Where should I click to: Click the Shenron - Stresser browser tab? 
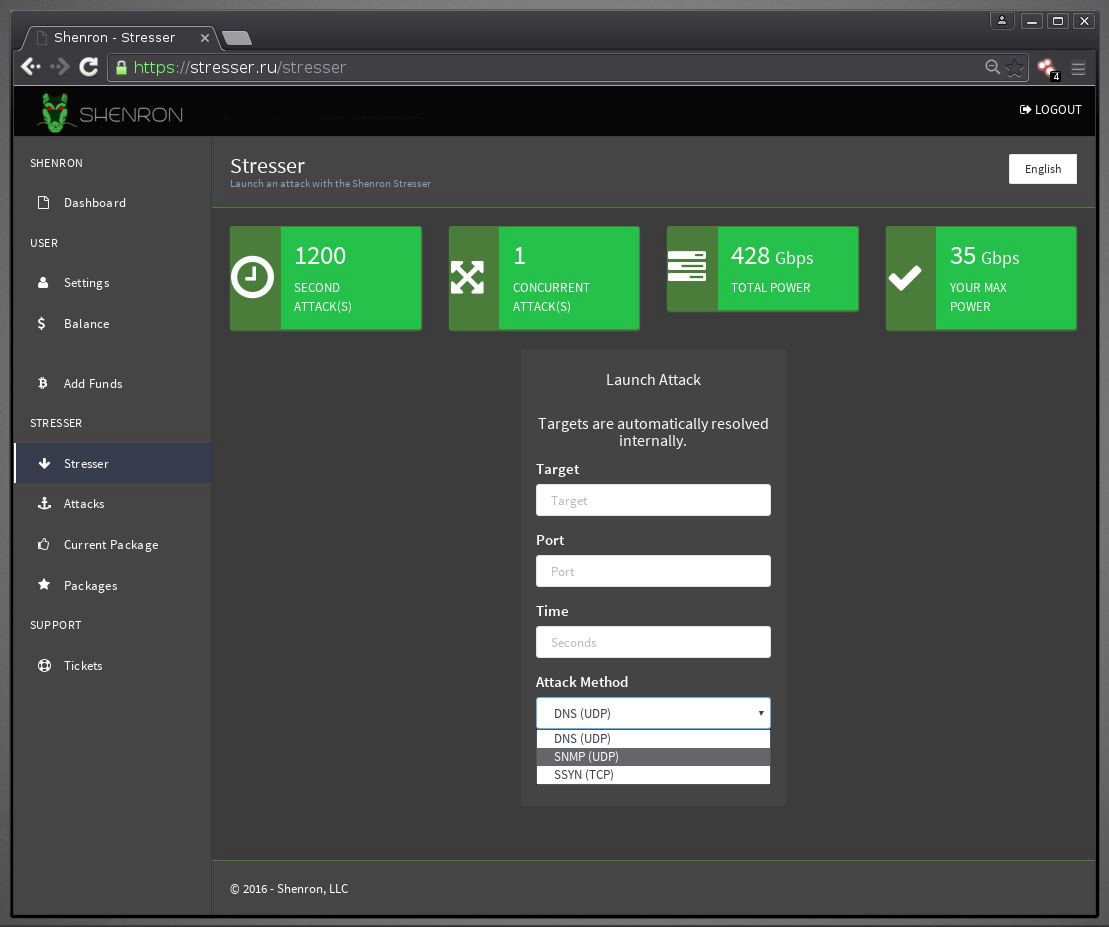(117, 37)
